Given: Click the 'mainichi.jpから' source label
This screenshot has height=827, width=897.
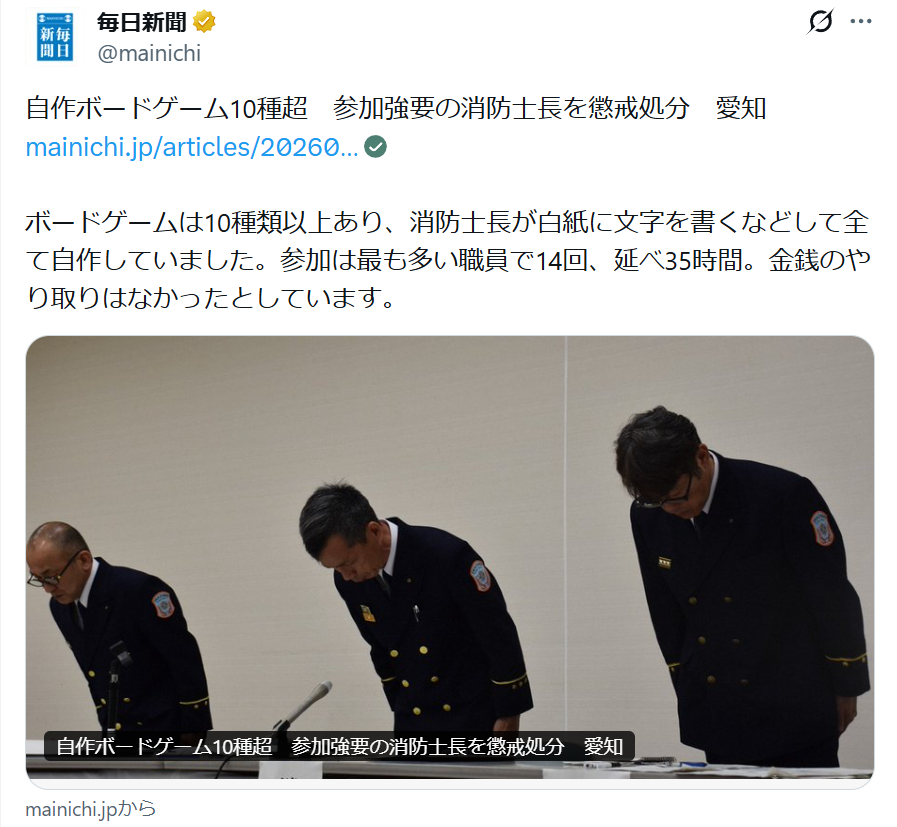Looking at the screenshot, I should 90,809.
